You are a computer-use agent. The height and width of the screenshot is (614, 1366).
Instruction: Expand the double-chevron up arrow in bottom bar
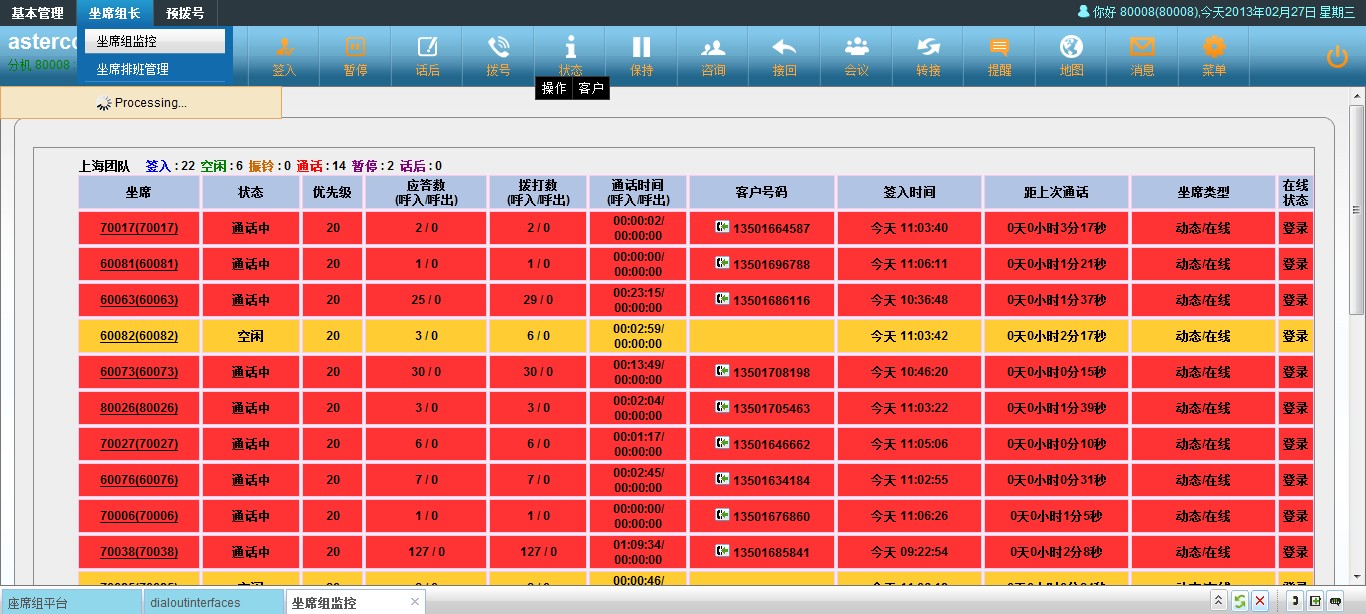click(1218, 601)
